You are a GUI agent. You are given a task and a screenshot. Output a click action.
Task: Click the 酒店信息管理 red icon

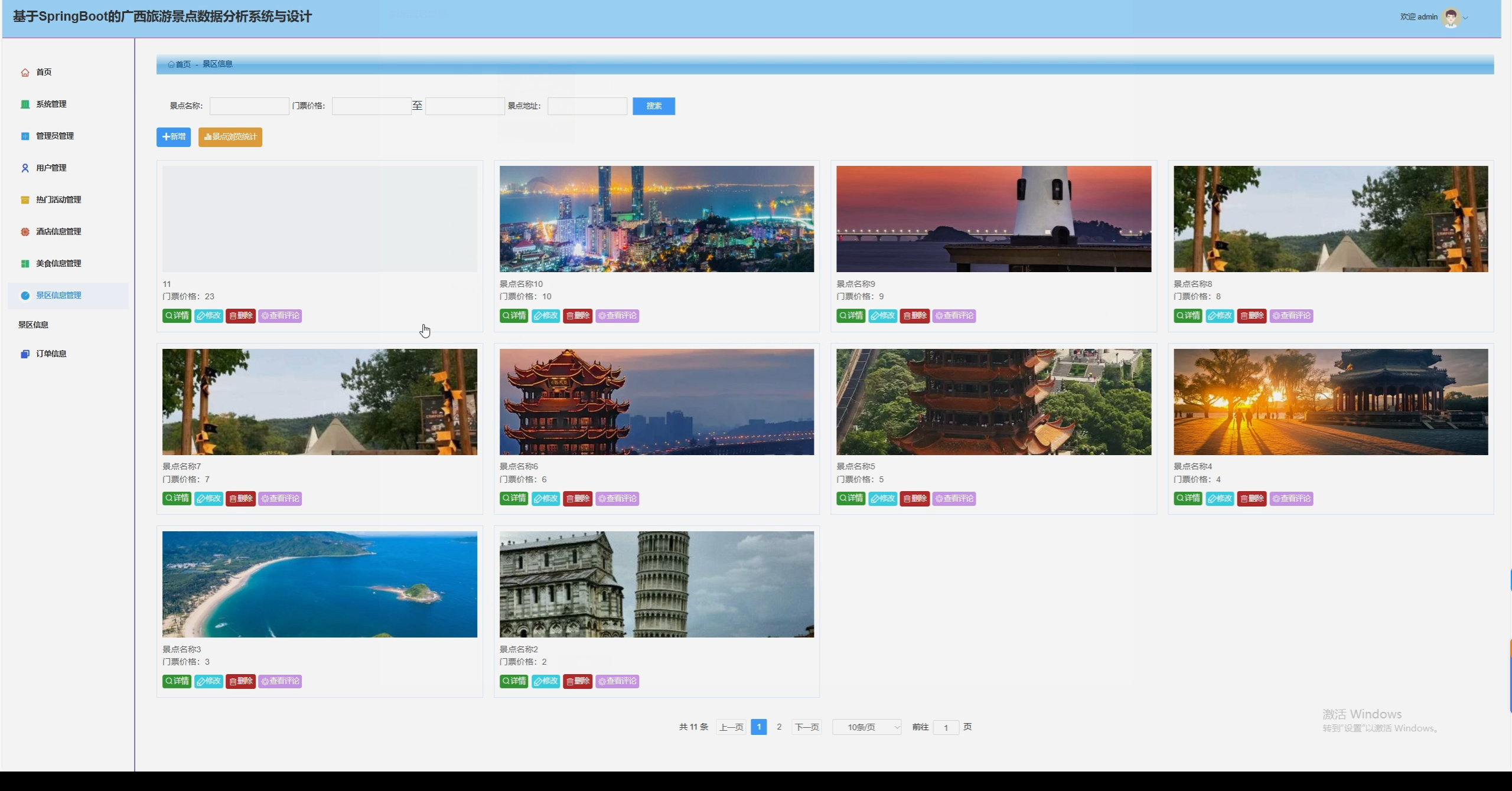point(25,232)
